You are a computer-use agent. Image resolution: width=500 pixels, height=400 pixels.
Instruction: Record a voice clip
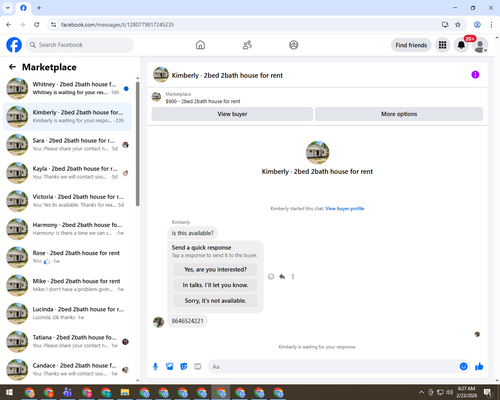(155, 367)
